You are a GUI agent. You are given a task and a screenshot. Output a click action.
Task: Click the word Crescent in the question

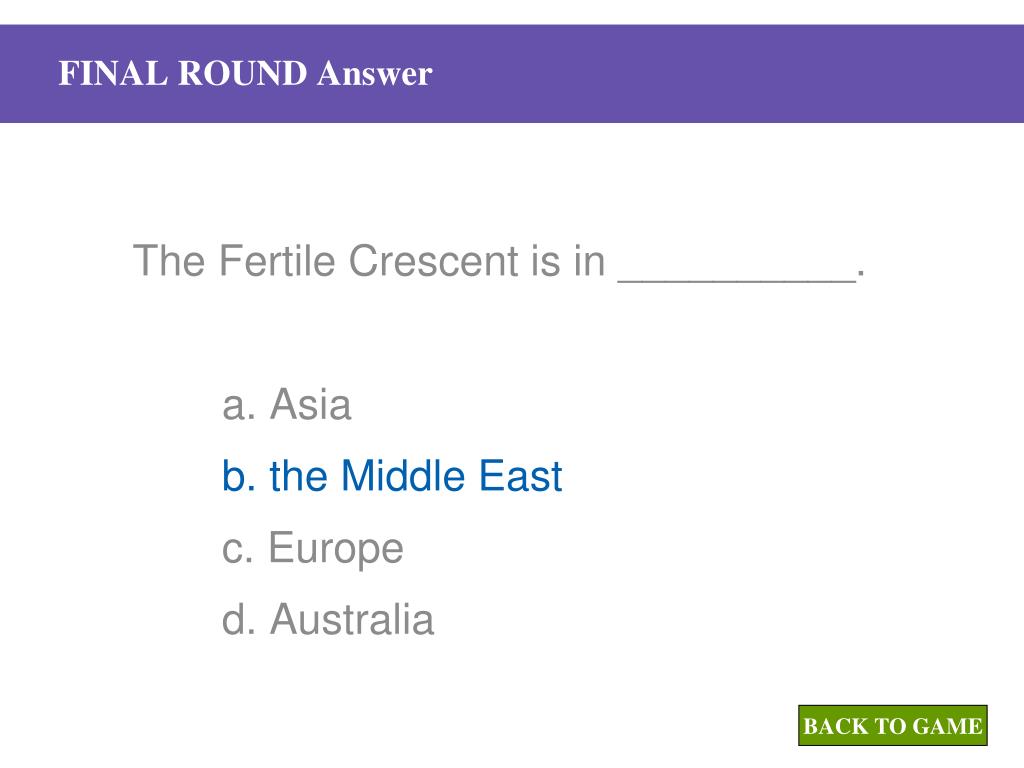point(434,261)
